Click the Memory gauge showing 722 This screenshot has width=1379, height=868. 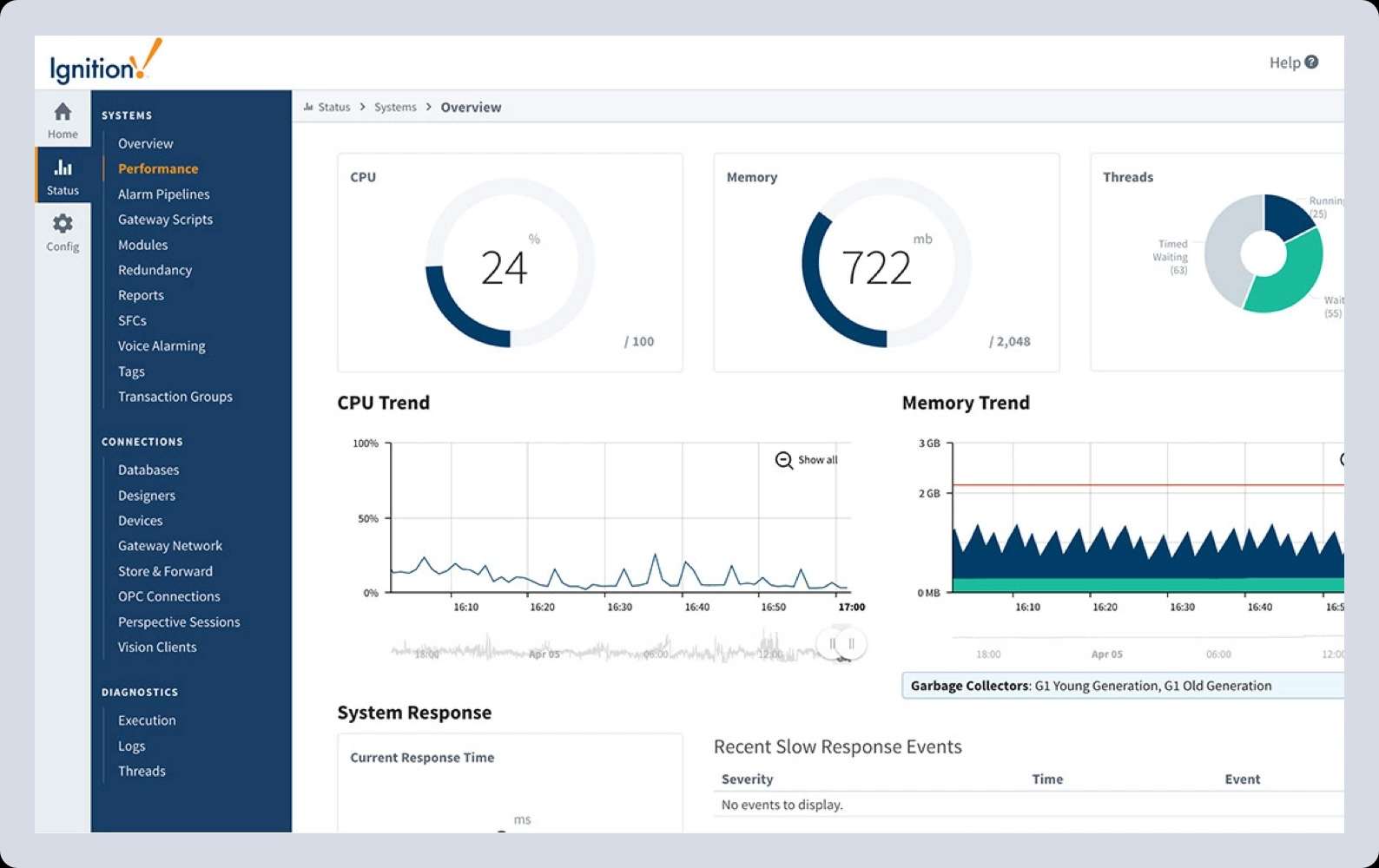click(887, 263)
